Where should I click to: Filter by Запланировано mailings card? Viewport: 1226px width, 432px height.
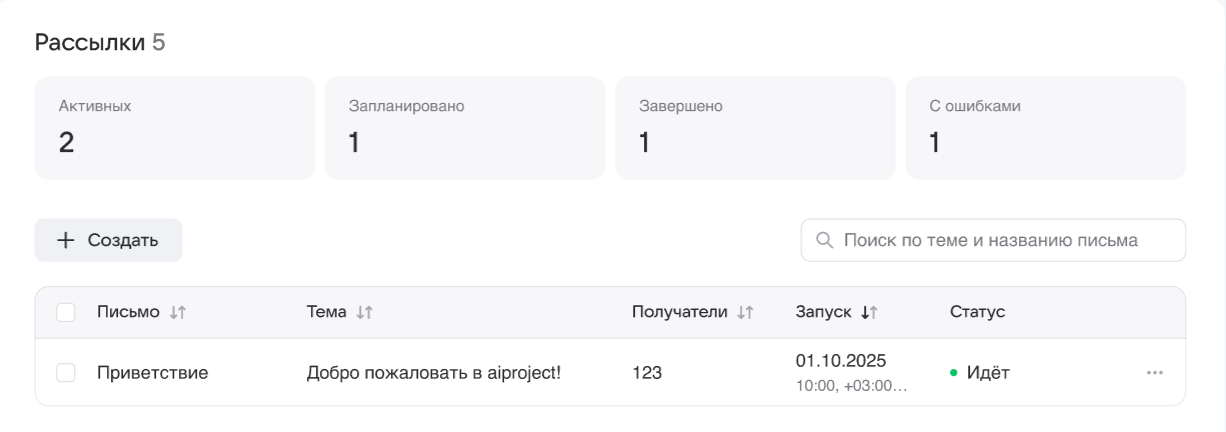(x=465, y=128)
